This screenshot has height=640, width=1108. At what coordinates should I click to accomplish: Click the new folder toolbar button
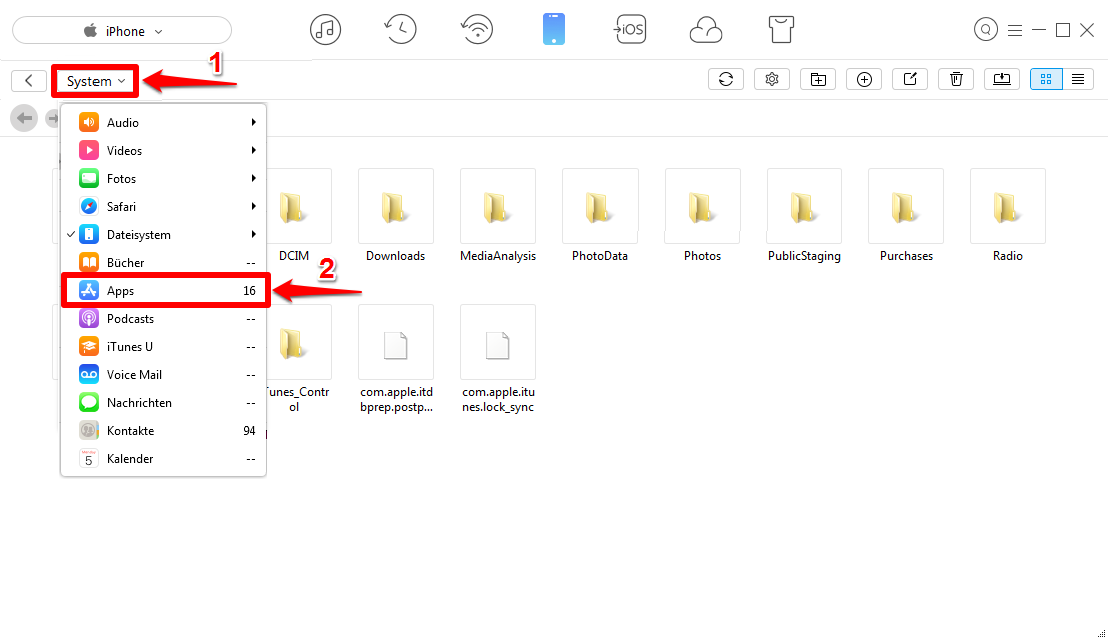[818, 79]
